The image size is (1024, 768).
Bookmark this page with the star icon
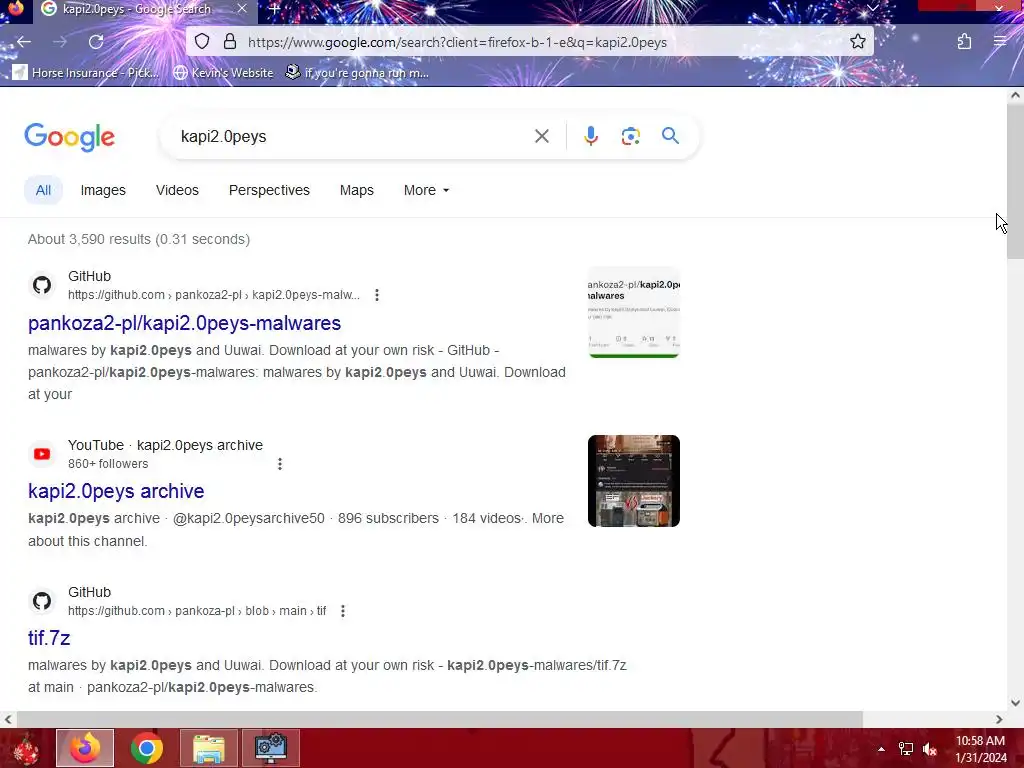tap(857, 42)
